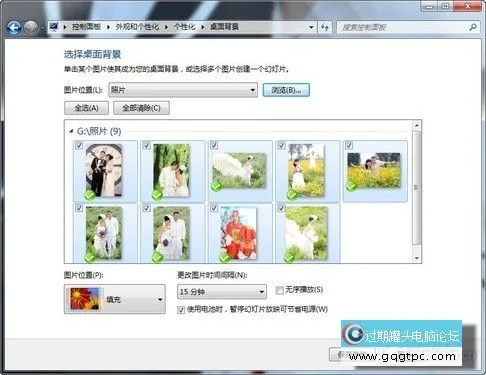Screen dimensions: 486x375
Task: Click the Forward navigation arrow
Action: coord(31,28)
